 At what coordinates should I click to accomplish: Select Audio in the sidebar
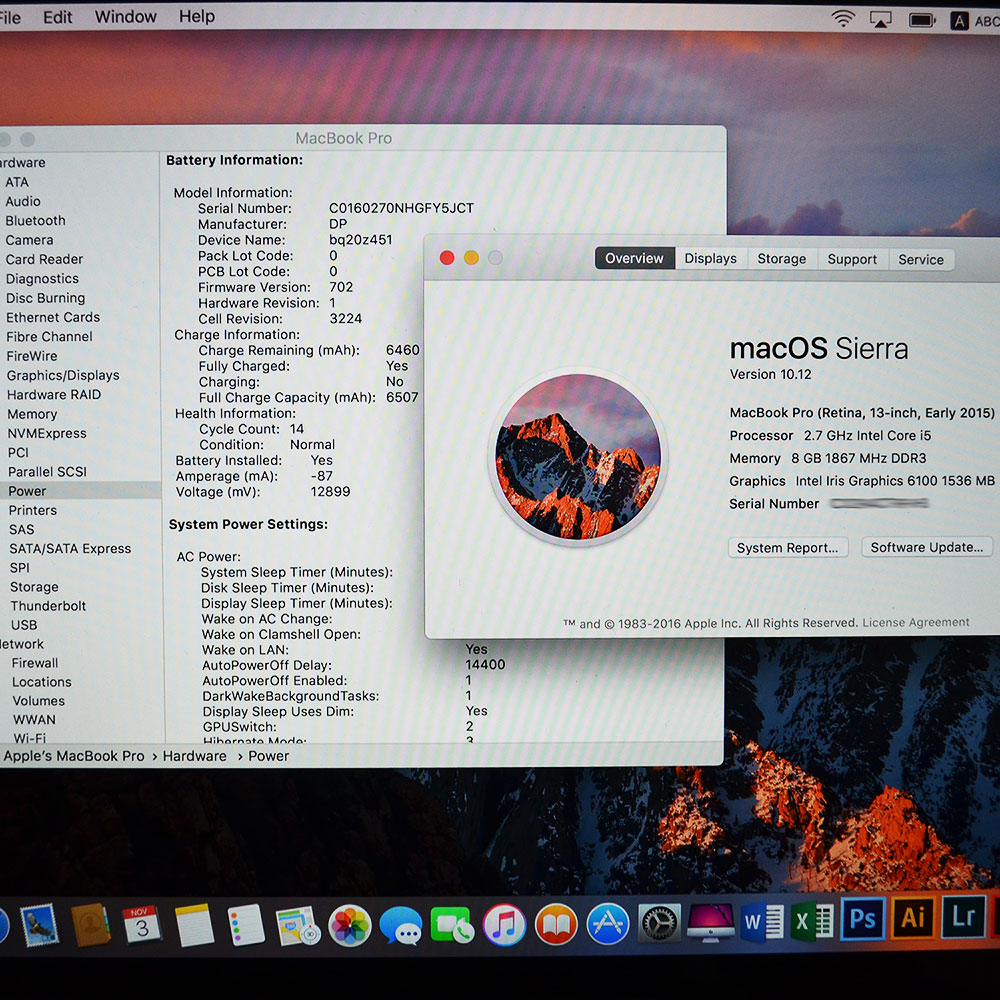pos(23,202)
